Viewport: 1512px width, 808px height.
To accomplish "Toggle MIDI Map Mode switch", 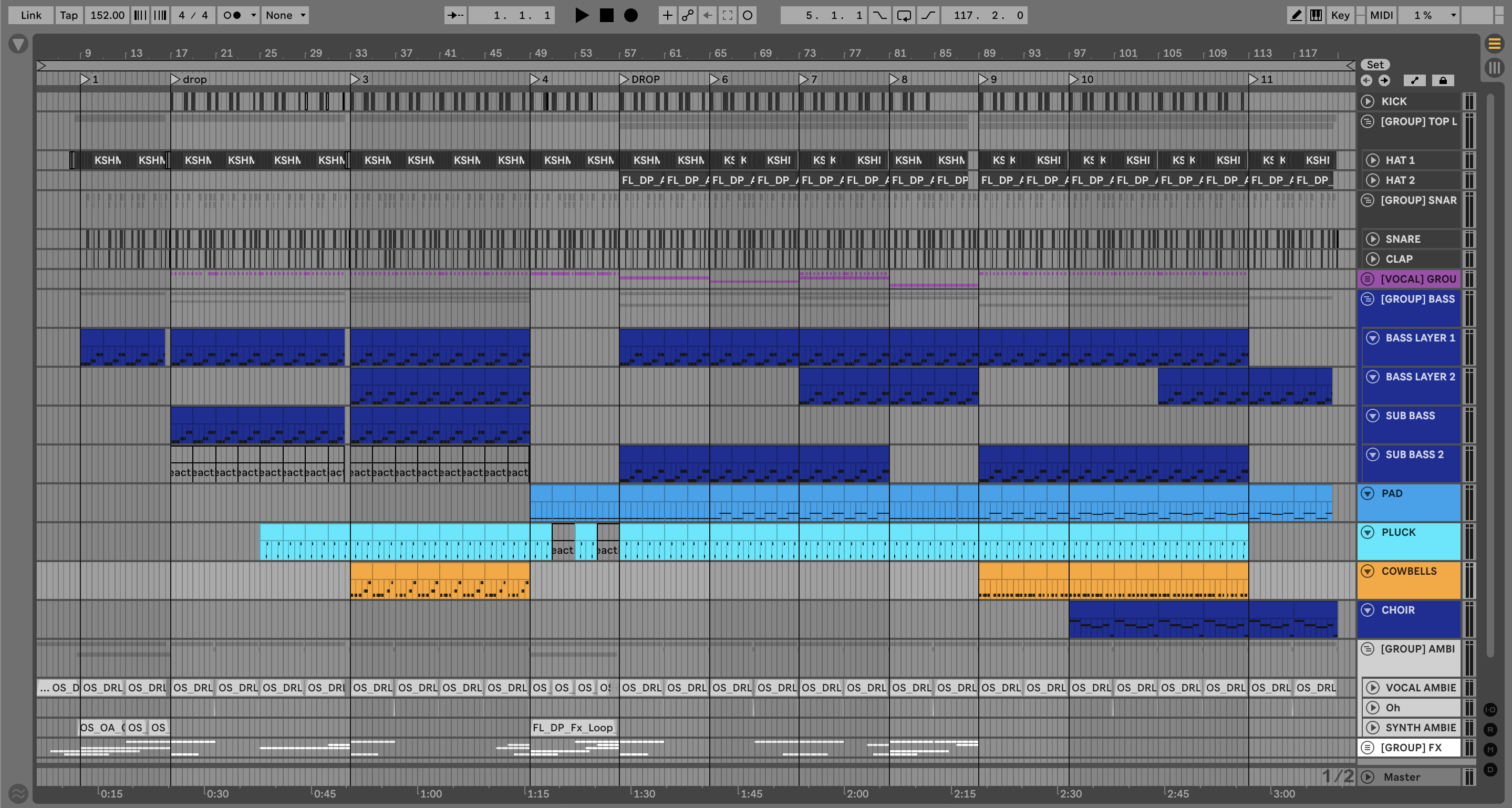I will click(x=1381, y=15).
